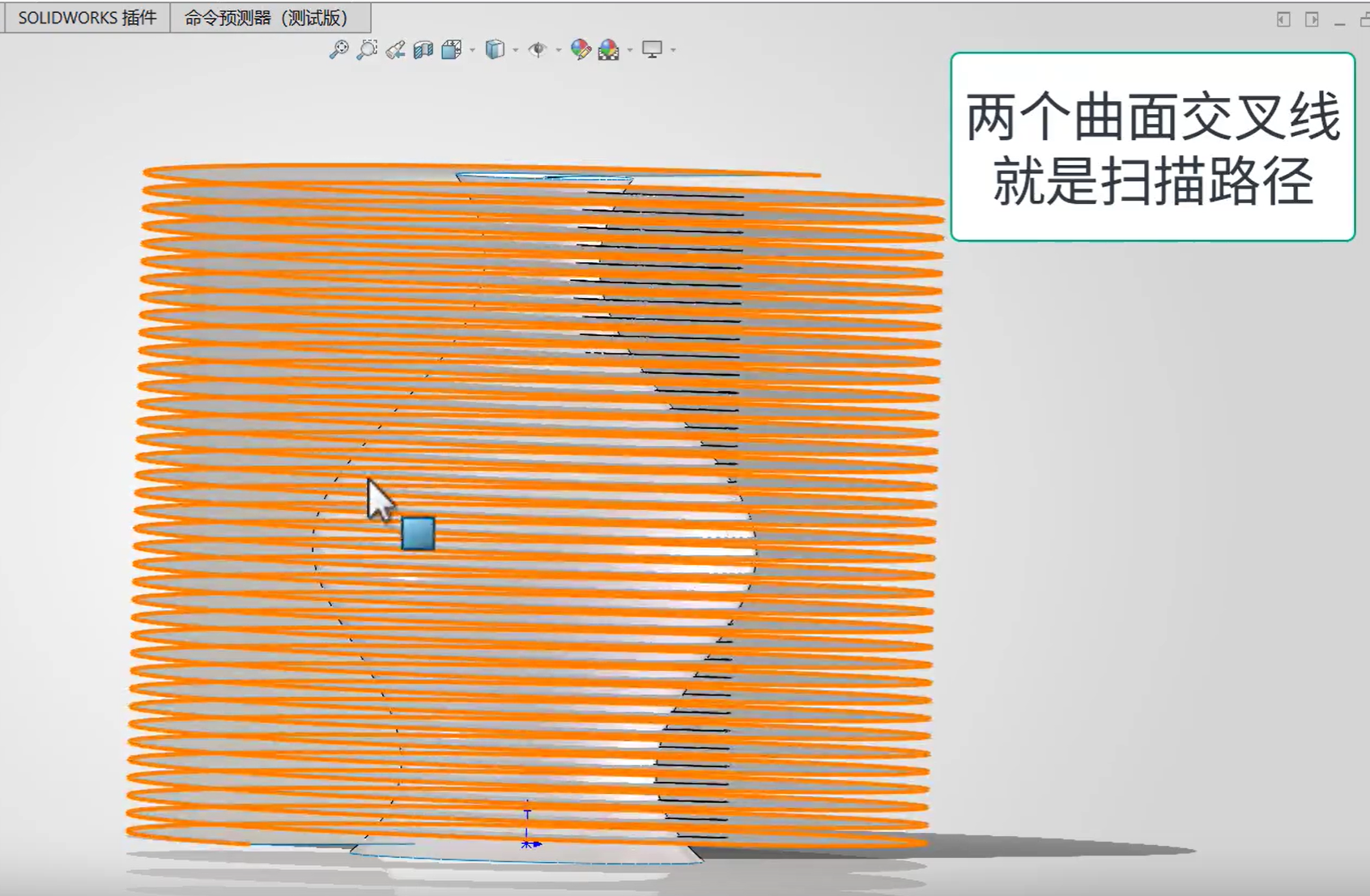Switch to the SOLIDWORKS 插件 tab

84,17
